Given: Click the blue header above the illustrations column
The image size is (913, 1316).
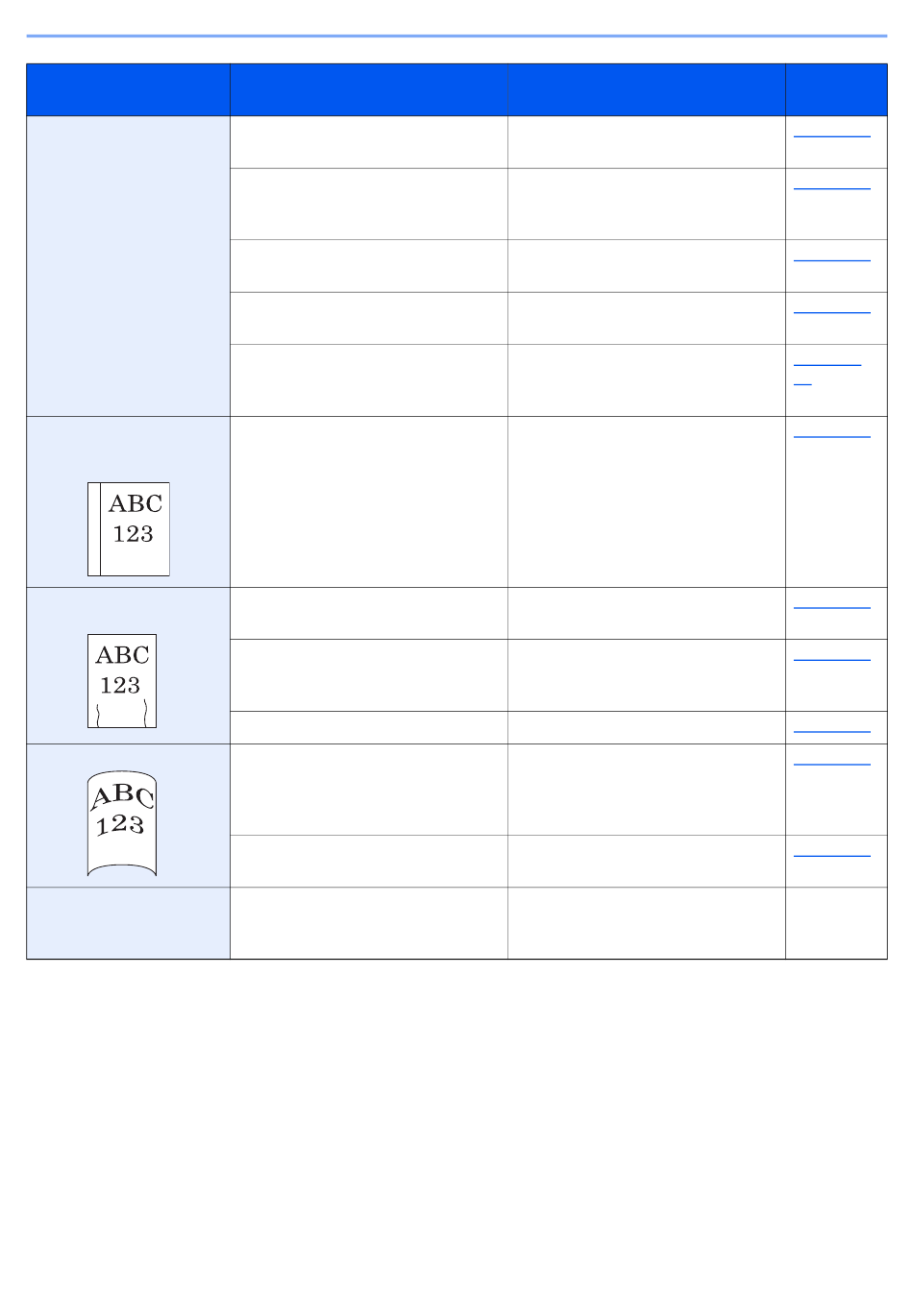Looking at the screenshot, I should coord(128,90).
